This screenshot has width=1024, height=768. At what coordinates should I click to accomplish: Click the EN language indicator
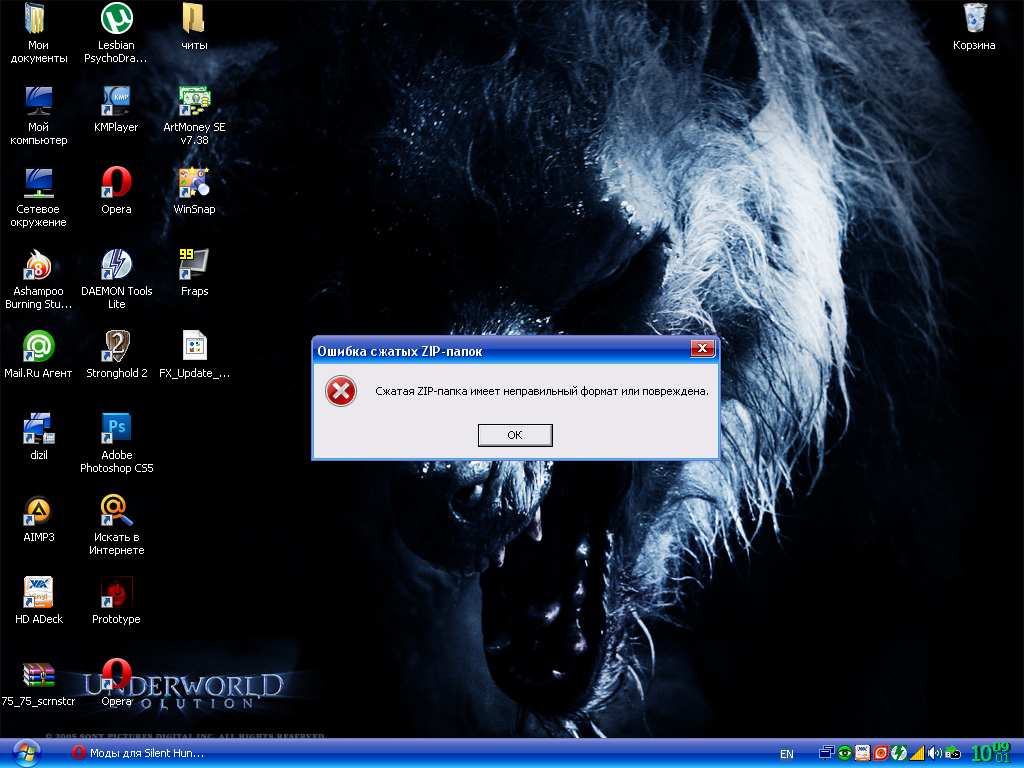[x=787, y=754]
